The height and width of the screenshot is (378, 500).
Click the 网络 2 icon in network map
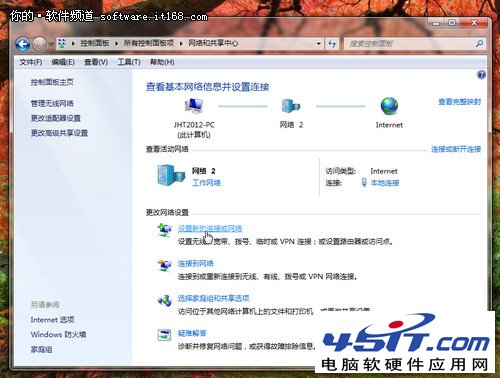(x=291, y=106)
